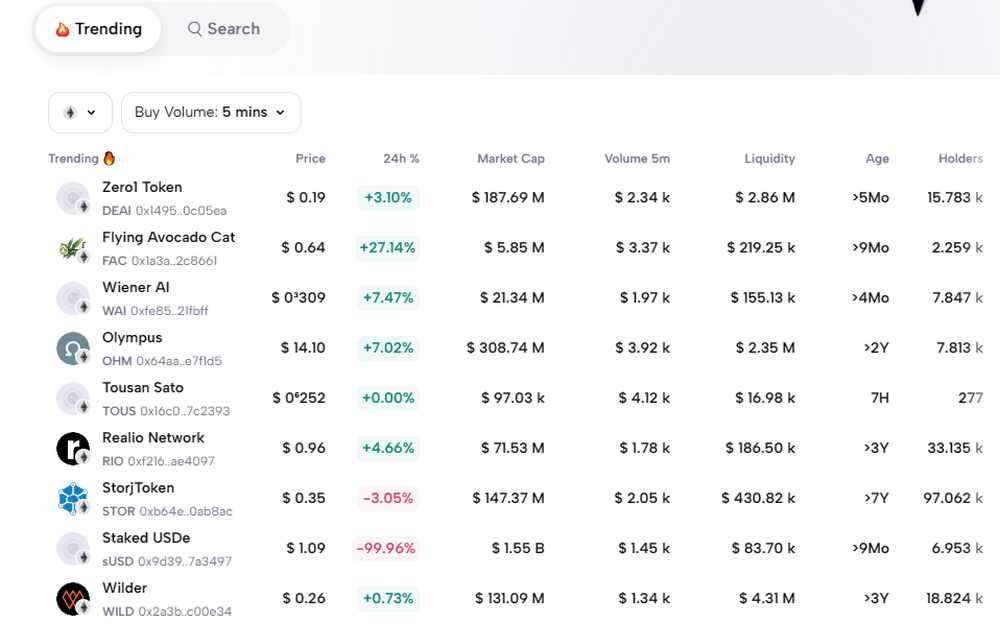Click the +3.10% change badge
This screenshot has height=625, width=1000.
coord(388,198)
